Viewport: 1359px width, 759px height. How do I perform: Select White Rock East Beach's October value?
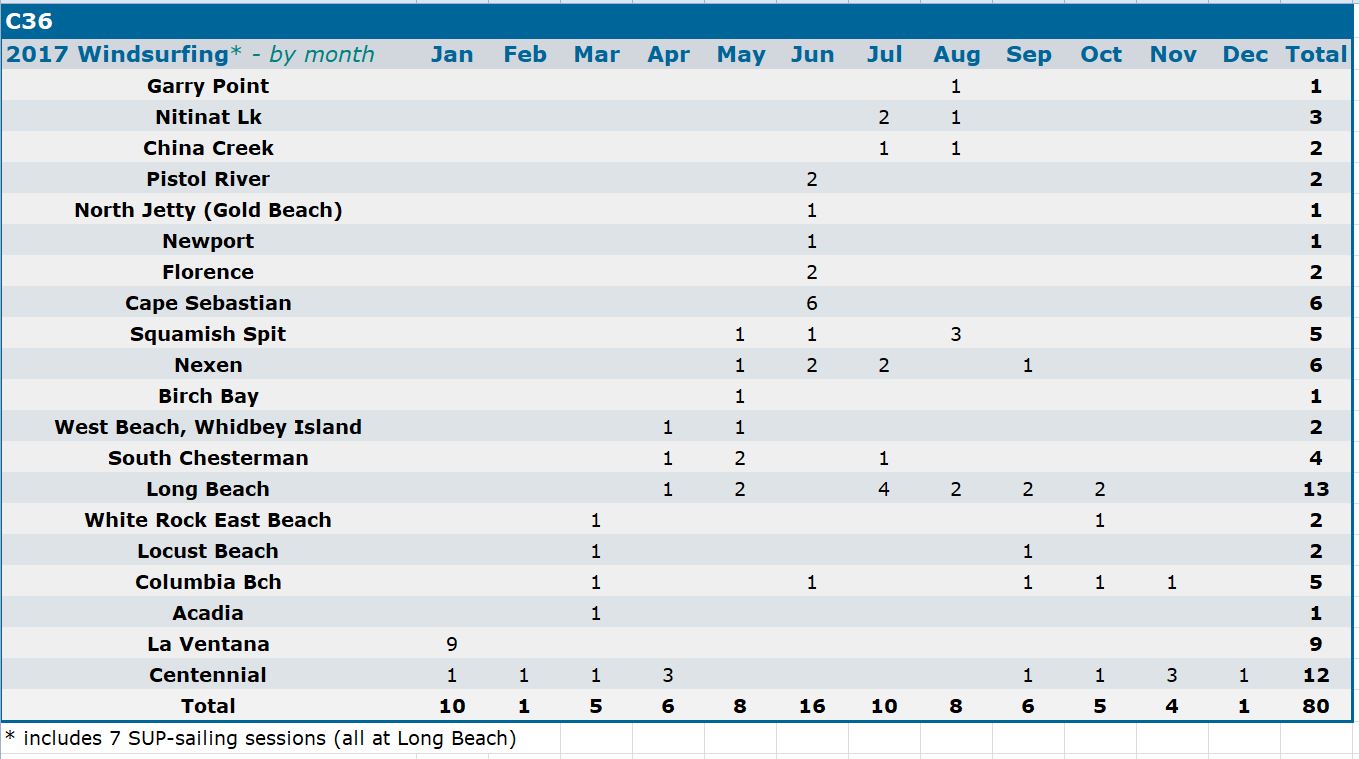[1100, 520]
